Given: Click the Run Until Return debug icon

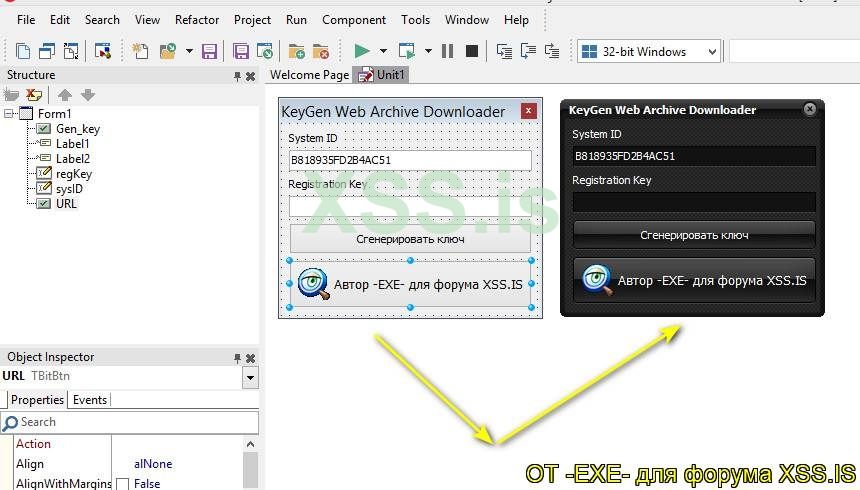Looking at the screenshot, I should coord(552,52).
